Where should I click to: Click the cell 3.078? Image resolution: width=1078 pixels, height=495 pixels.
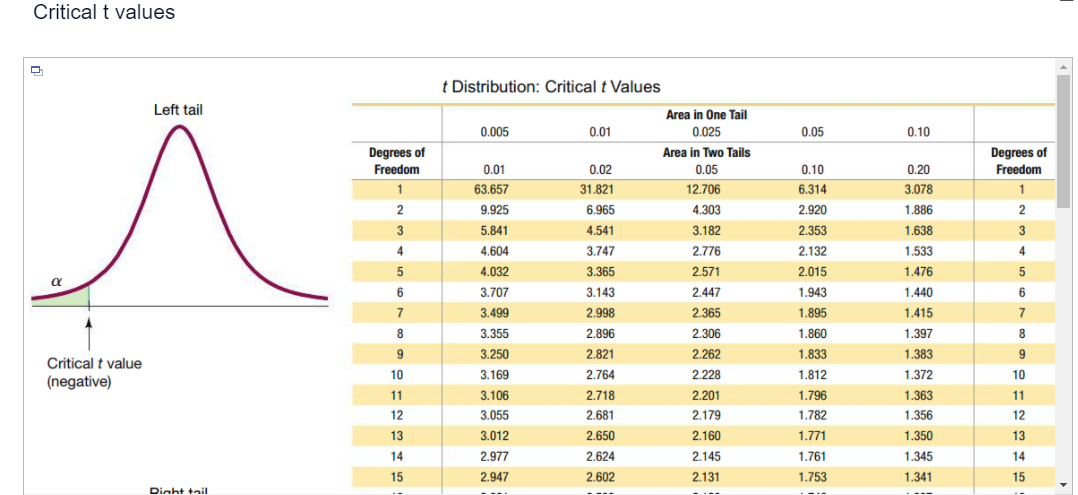point(918,190)
